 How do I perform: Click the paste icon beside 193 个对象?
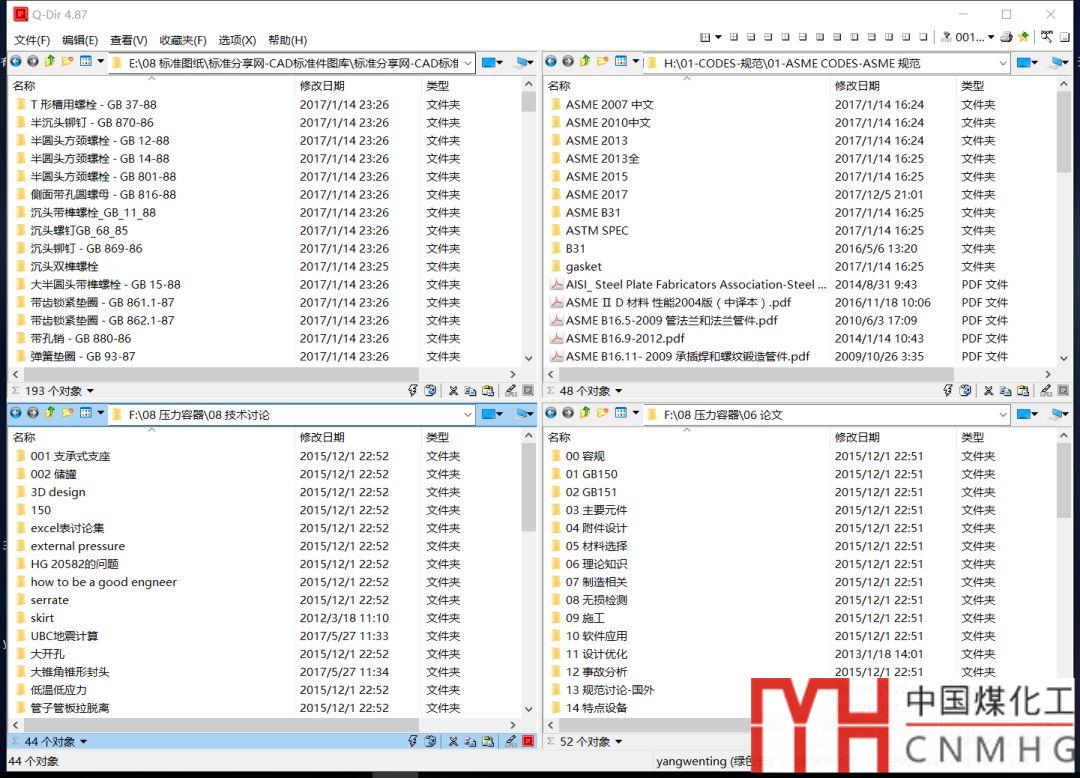[488, 391]
